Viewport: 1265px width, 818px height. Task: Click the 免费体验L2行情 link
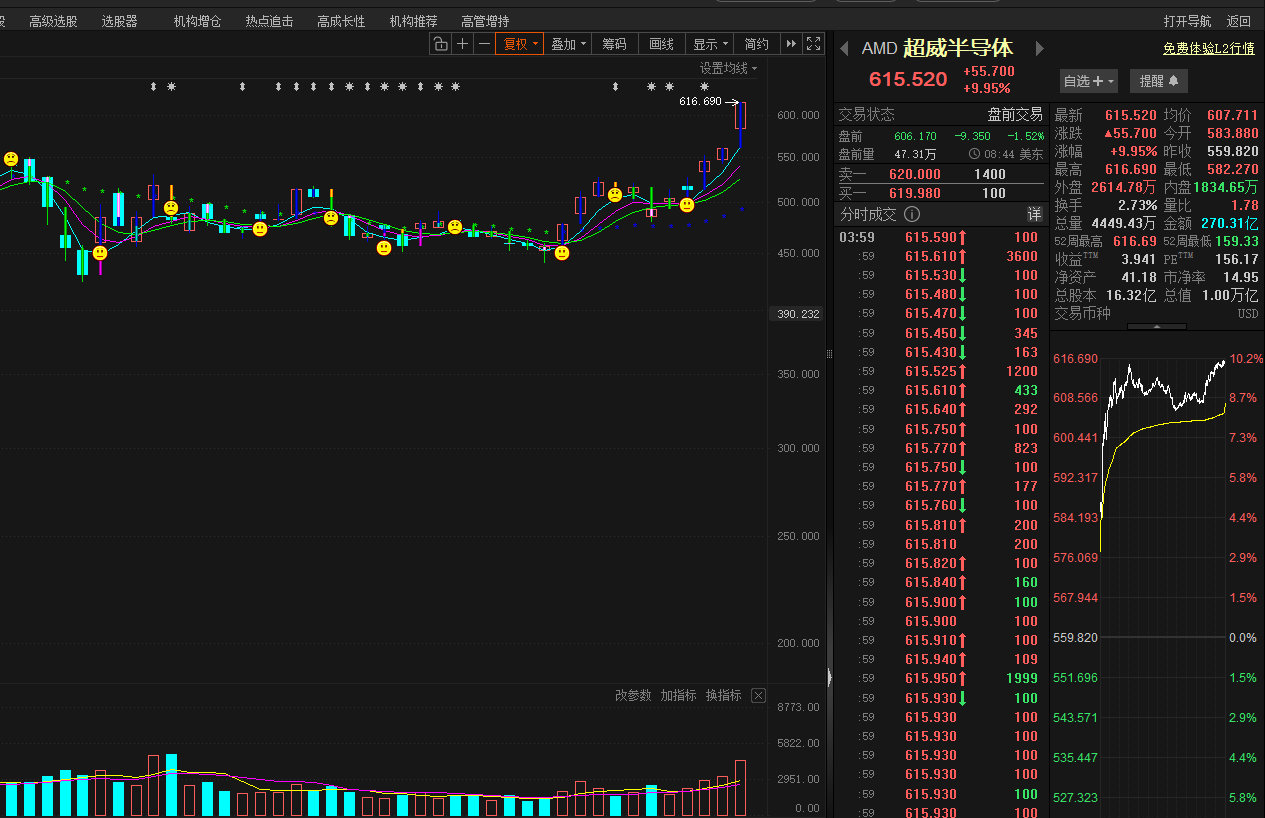pos(1209,48)
